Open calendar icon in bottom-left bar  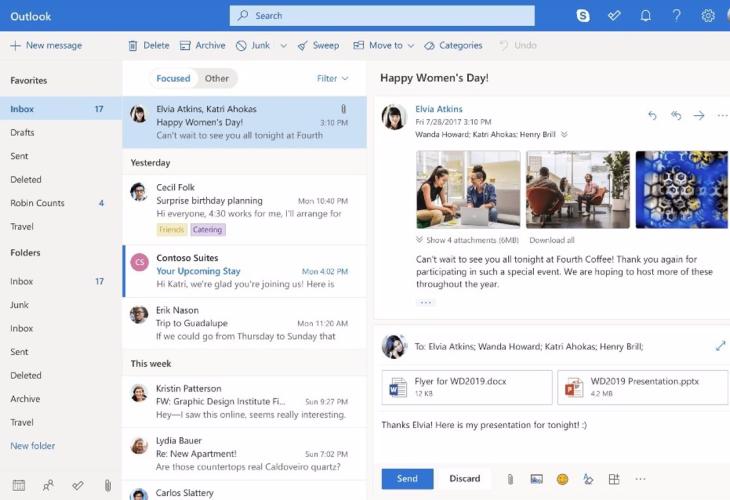coord(18,485)
